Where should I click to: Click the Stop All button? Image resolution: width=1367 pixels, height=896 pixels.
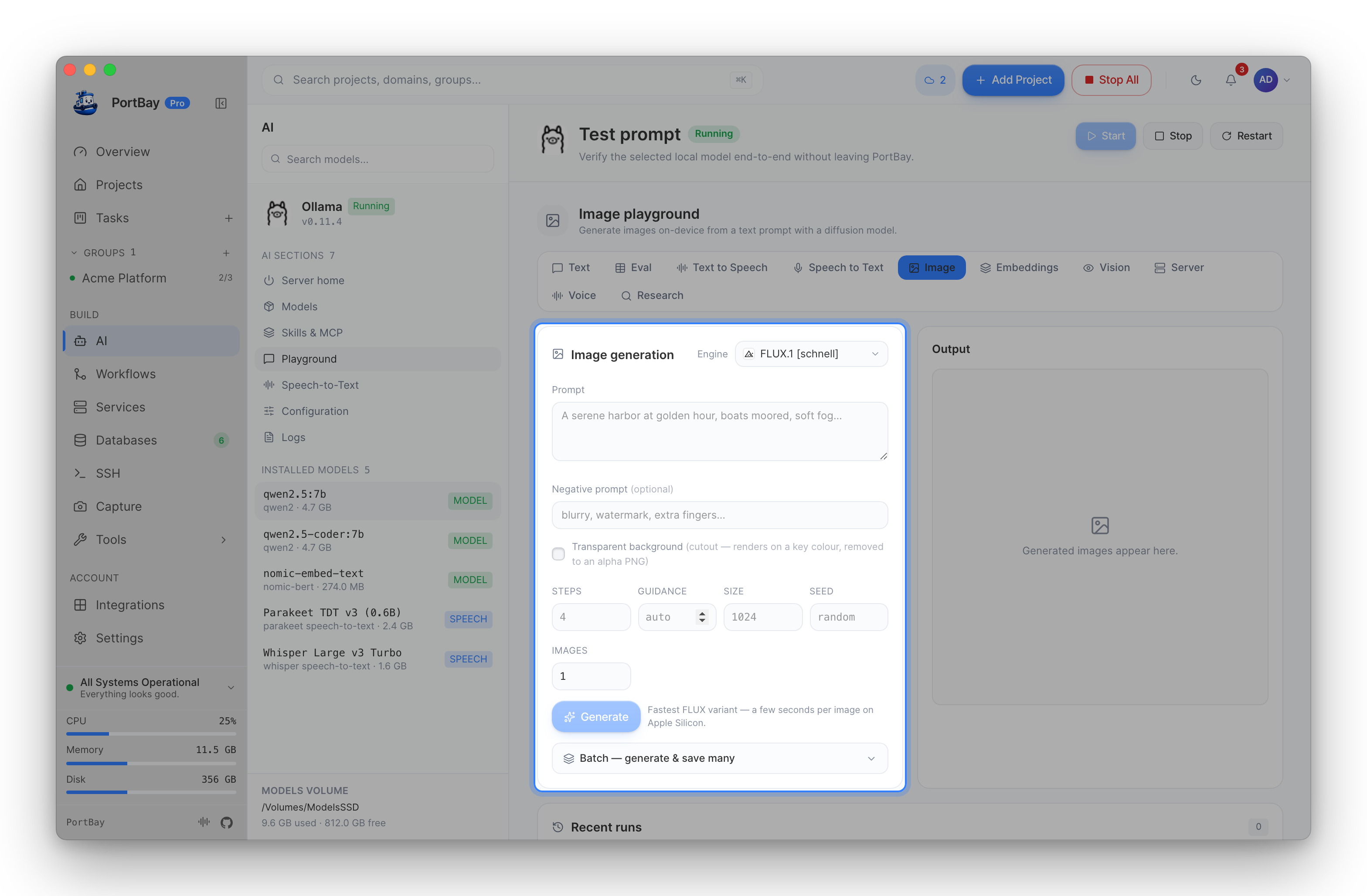pos(1112,80)
